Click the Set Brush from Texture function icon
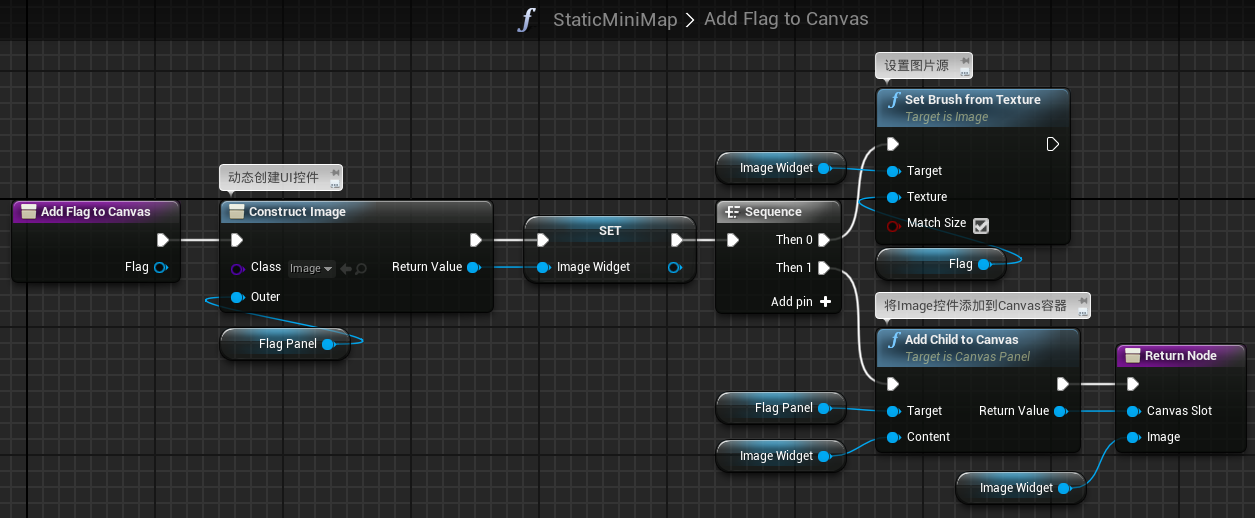 (894, 100)
